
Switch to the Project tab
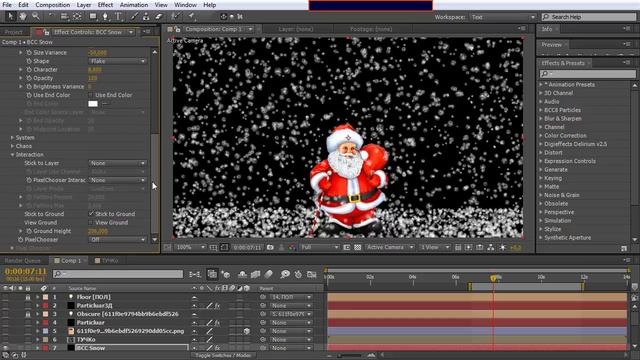coord(14,32)
